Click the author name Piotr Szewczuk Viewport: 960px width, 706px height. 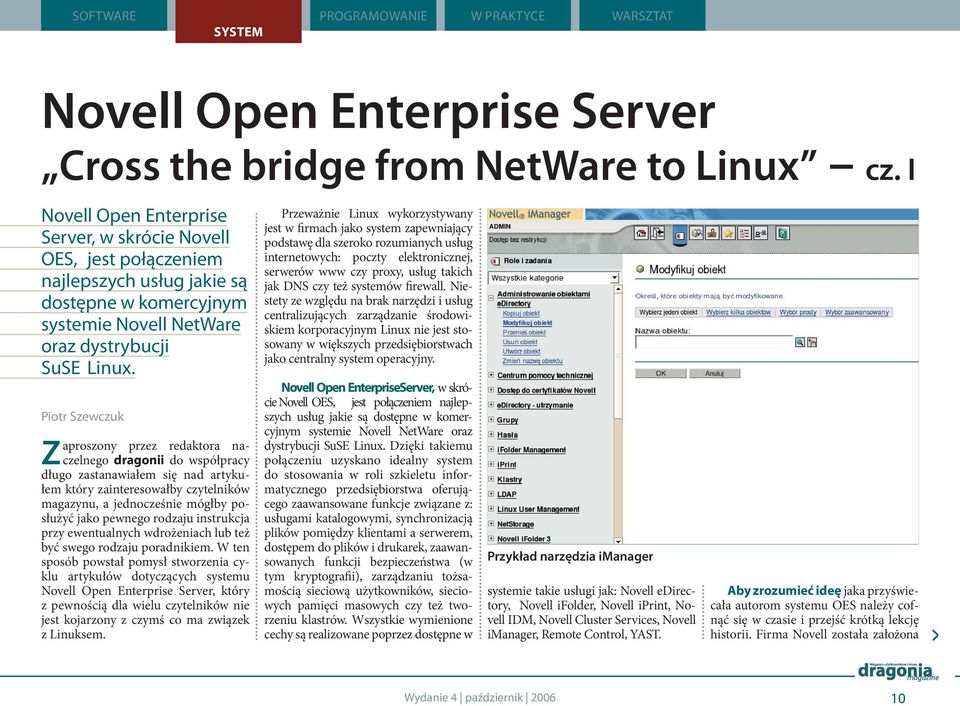coord(82,416)
